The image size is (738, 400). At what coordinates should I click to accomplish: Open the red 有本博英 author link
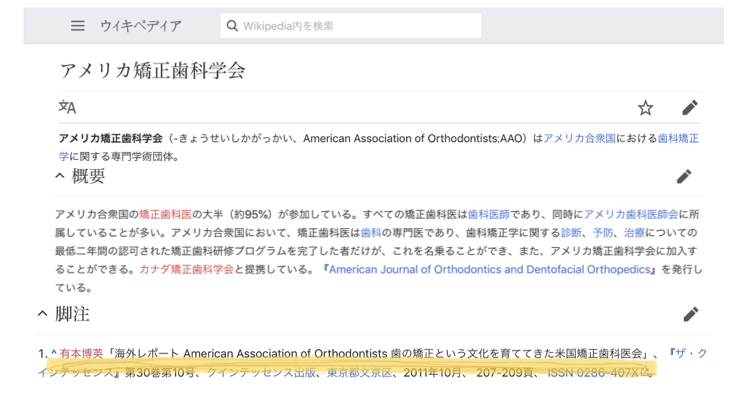point(81,353)
